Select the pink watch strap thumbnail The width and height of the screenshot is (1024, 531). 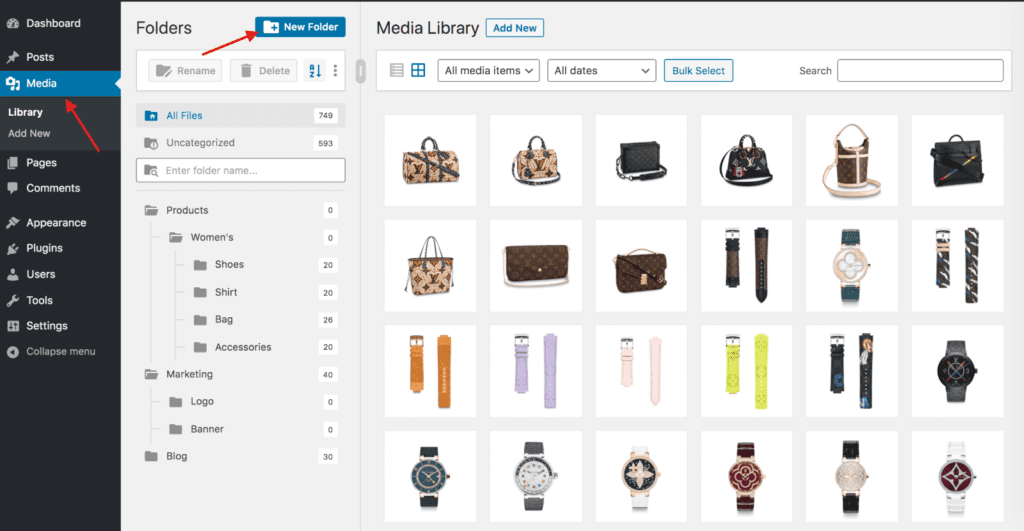point(641,371)
